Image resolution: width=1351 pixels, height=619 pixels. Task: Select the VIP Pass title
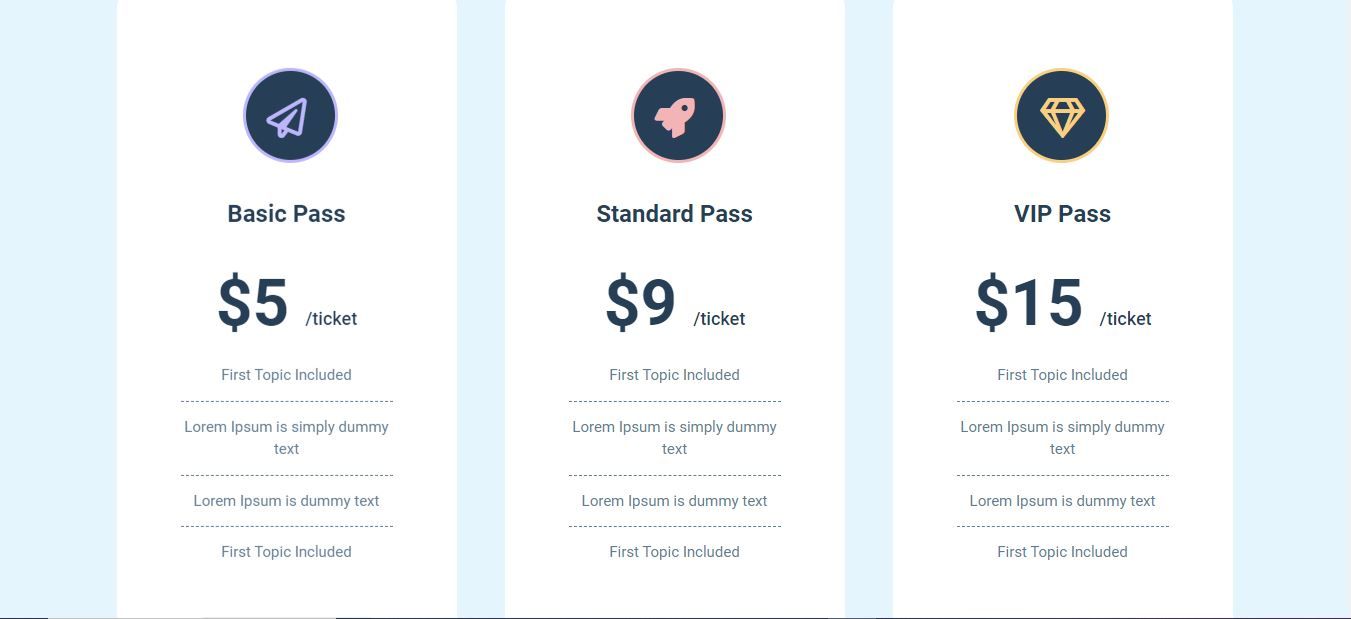tap(1062, 214)
